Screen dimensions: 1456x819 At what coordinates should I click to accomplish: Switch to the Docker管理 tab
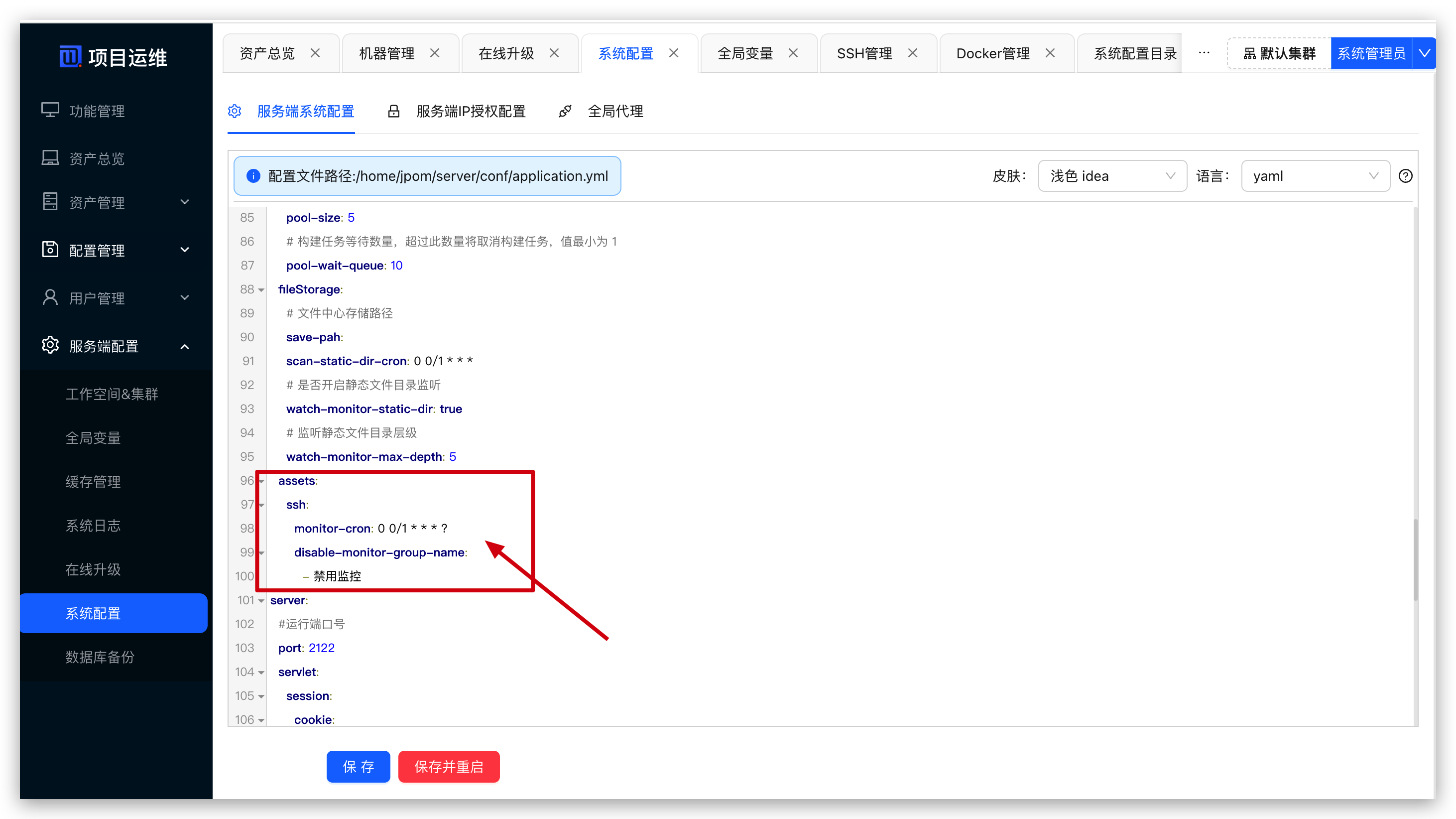coord(992,53)
